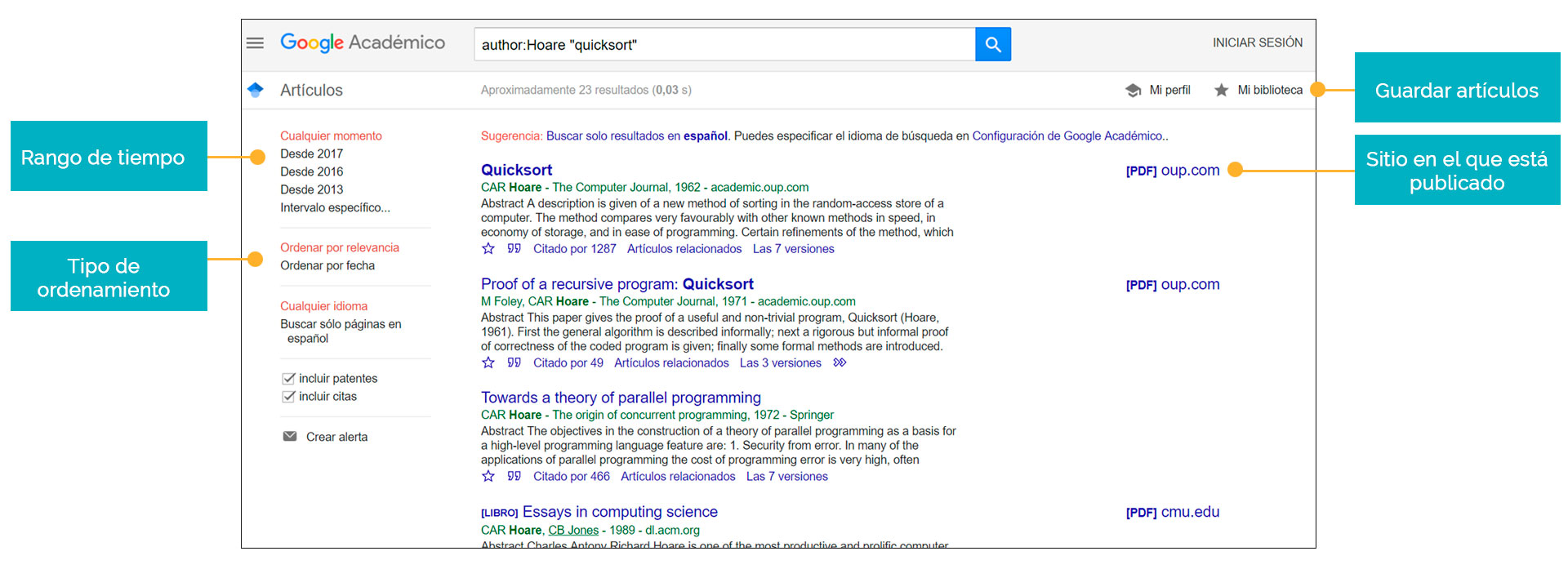
Task: Click cite quotes icon under Proof of a recursive program
Action: 514,362
